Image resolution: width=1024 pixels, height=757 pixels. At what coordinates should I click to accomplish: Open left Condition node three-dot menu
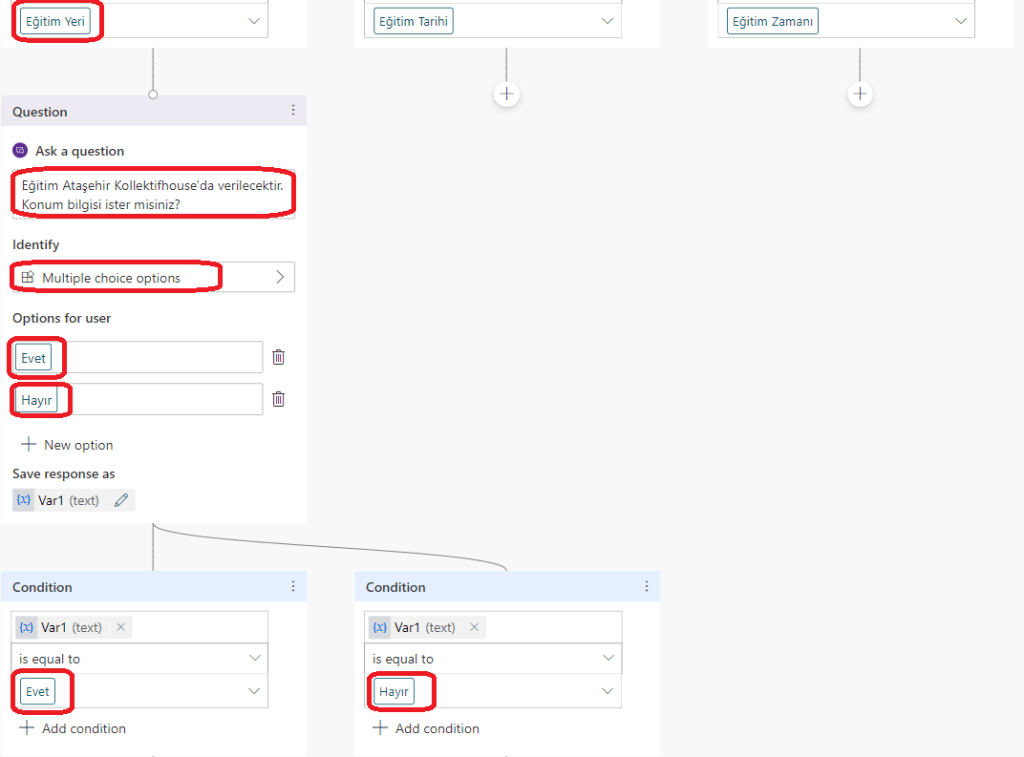(x=293, y=587)
